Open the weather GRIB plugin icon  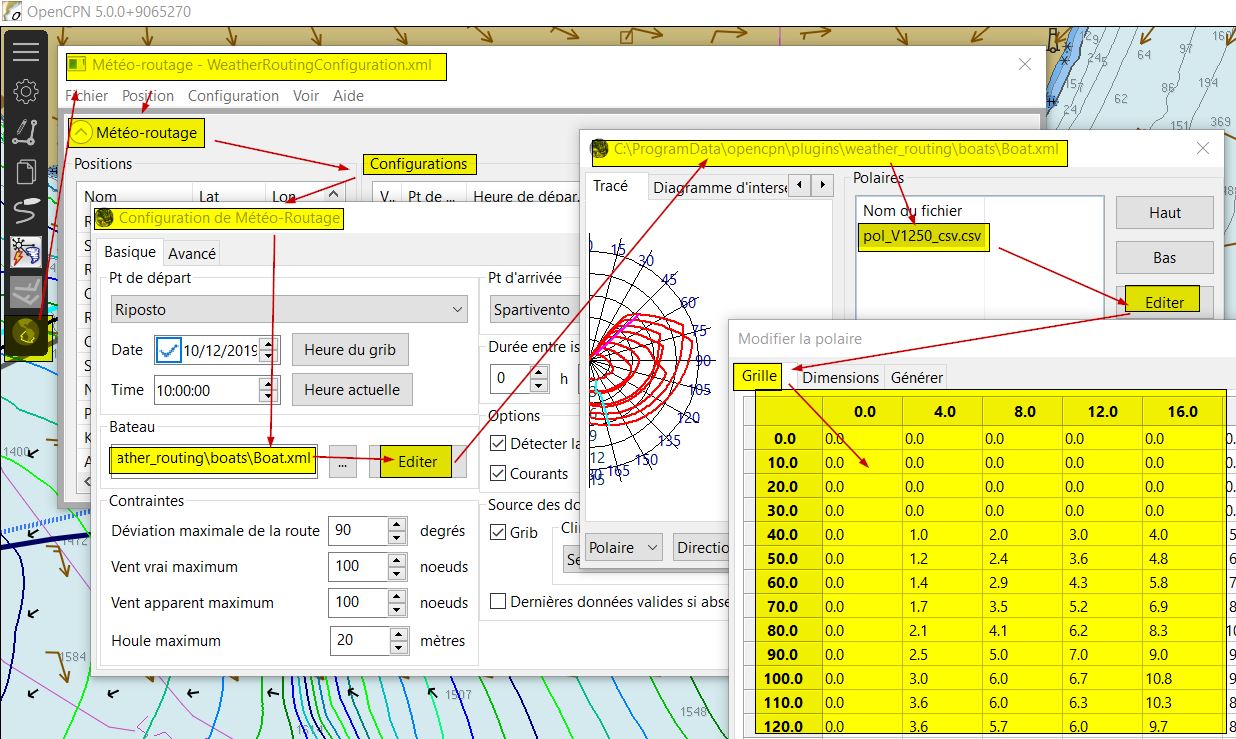26,252
